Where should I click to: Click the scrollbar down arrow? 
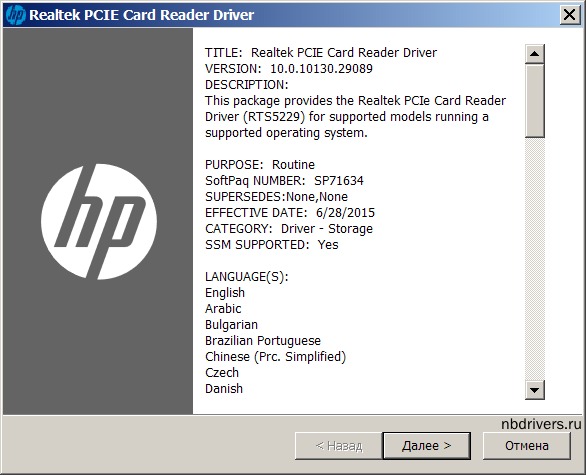pyautogui.click(x=534, y=390)
